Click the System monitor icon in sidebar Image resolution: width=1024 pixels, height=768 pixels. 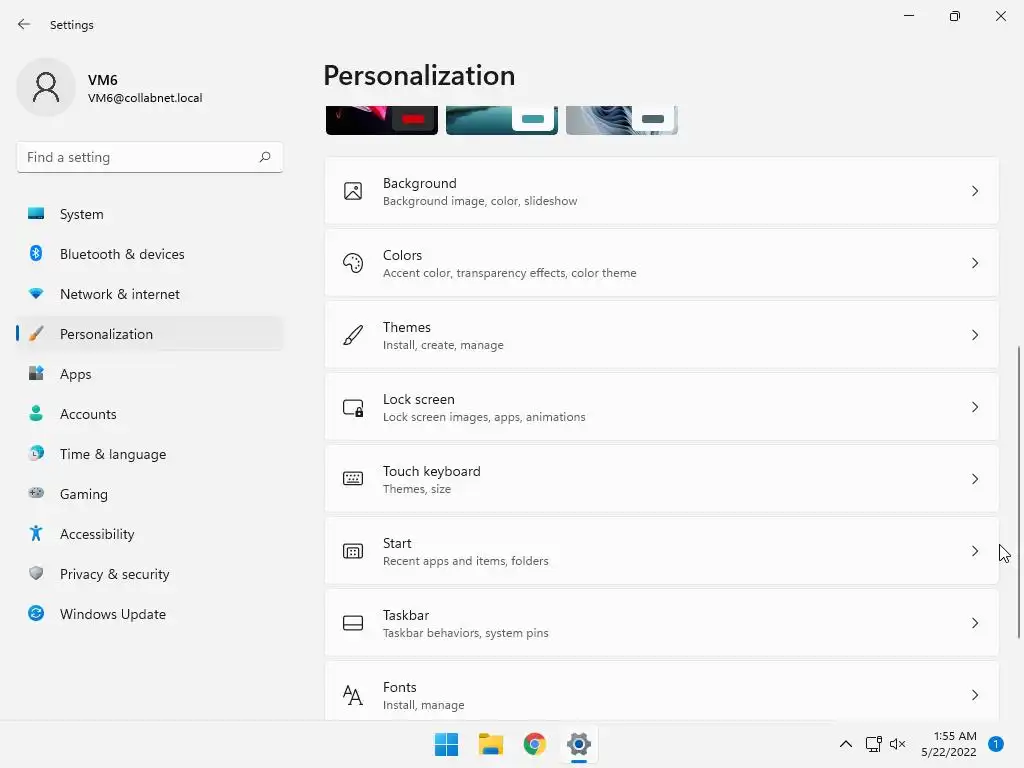click(x=36, y=214)
